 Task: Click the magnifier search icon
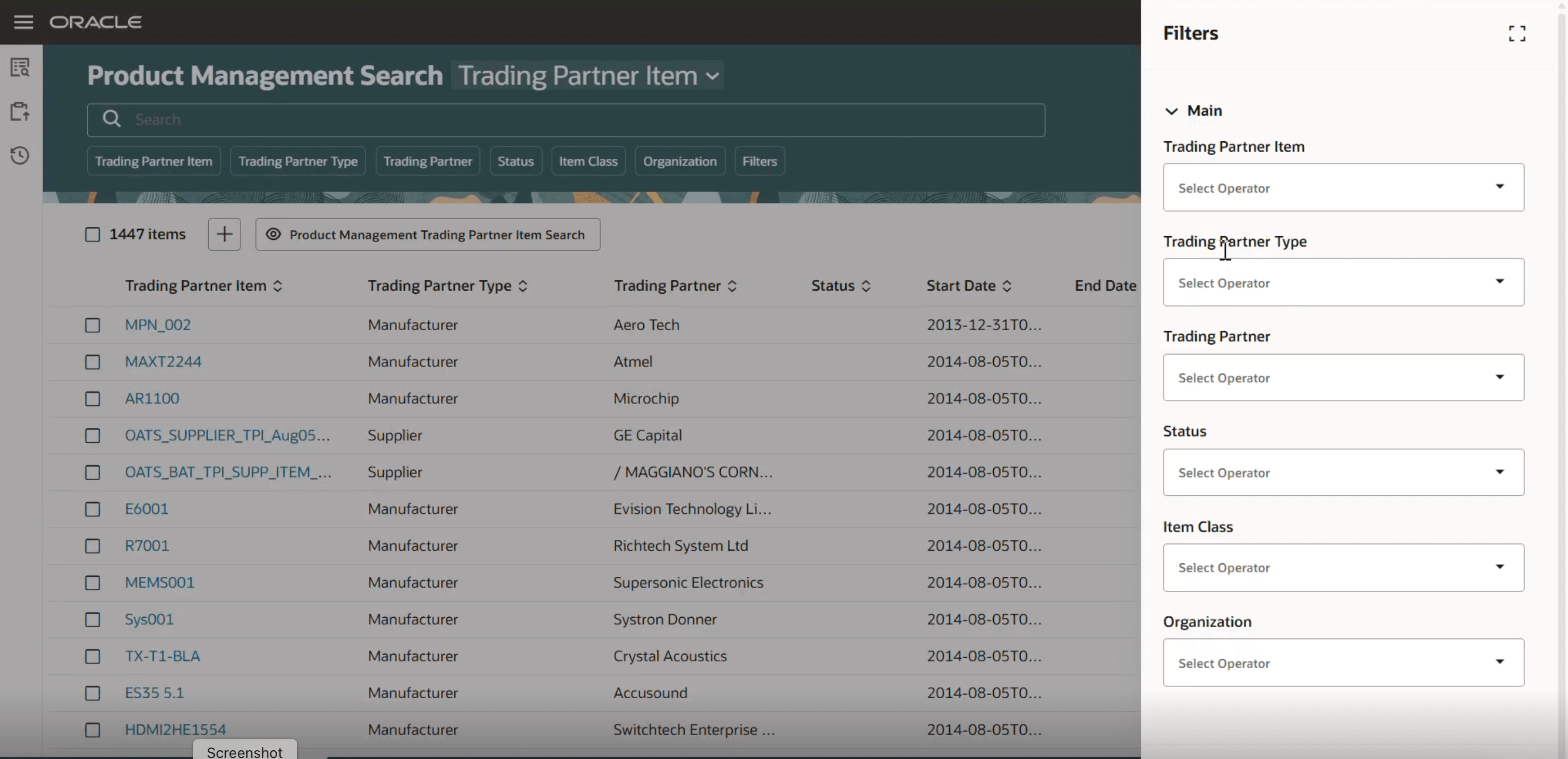pos(112,119)
